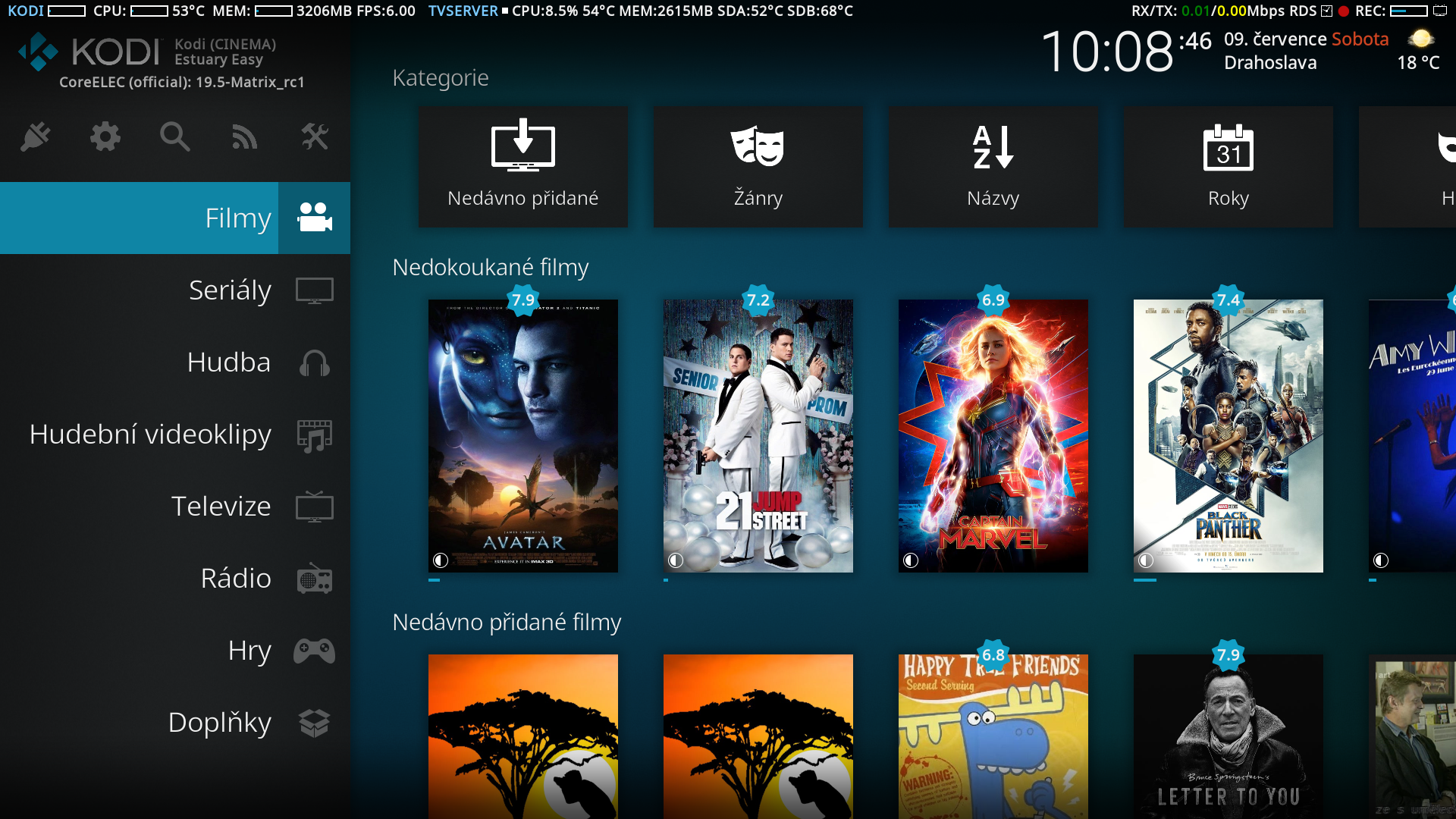Go to Hudební videoklipy

coord(150,435)
